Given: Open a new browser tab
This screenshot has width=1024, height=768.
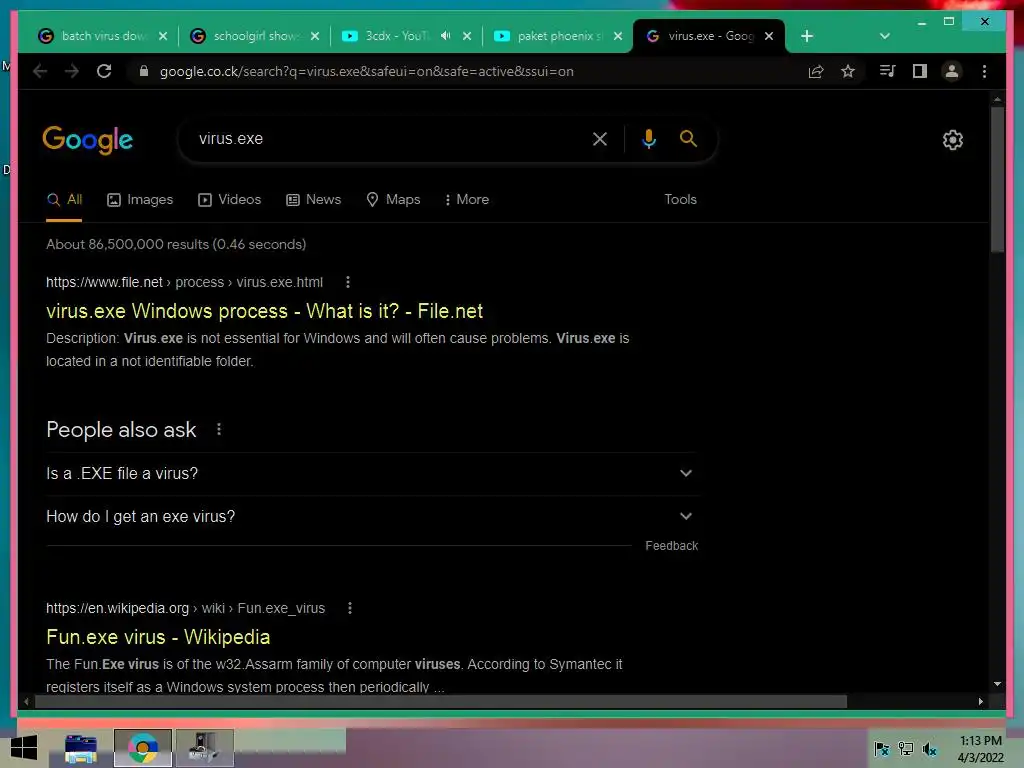Looking at the screenshot, I should click(807, 36).
